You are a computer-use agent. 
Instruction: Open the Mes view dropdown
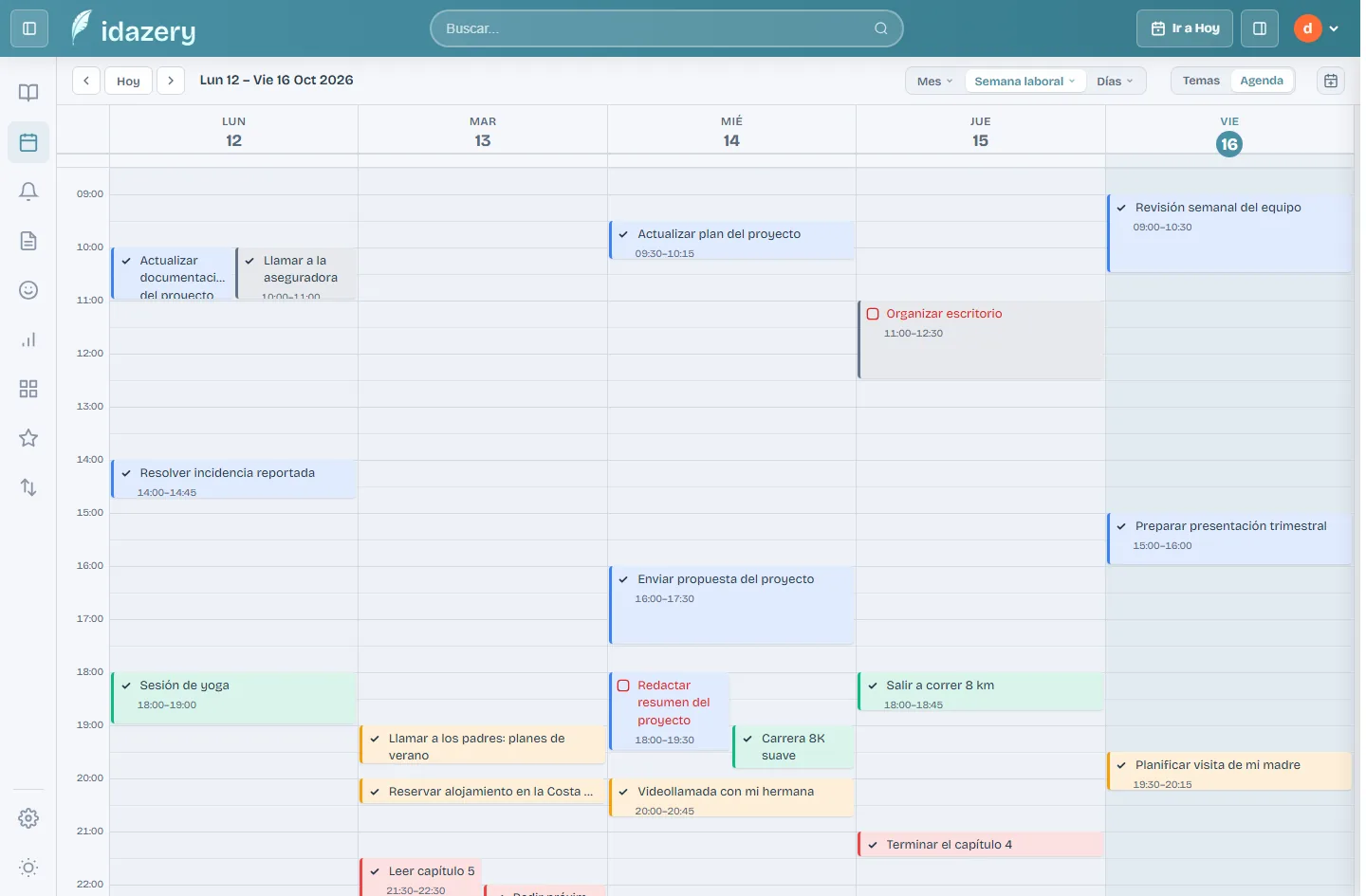click(x=934, y=82)
